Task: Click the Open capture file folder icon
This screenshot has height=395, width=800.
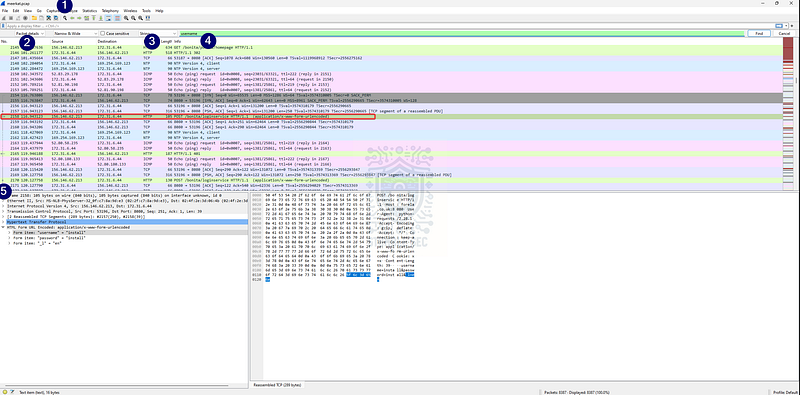Action: [x=34, y=18]
